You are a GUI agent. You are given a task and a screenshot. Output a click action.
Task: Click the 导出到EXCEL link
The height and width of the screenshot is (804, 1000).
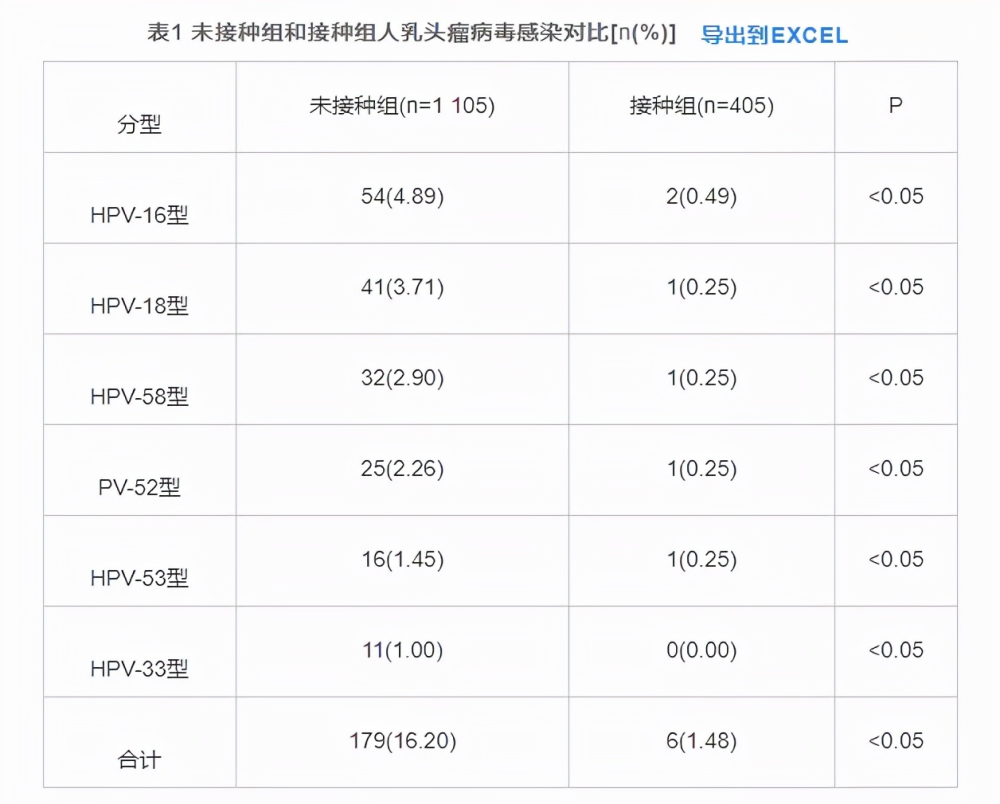(774, 35)
